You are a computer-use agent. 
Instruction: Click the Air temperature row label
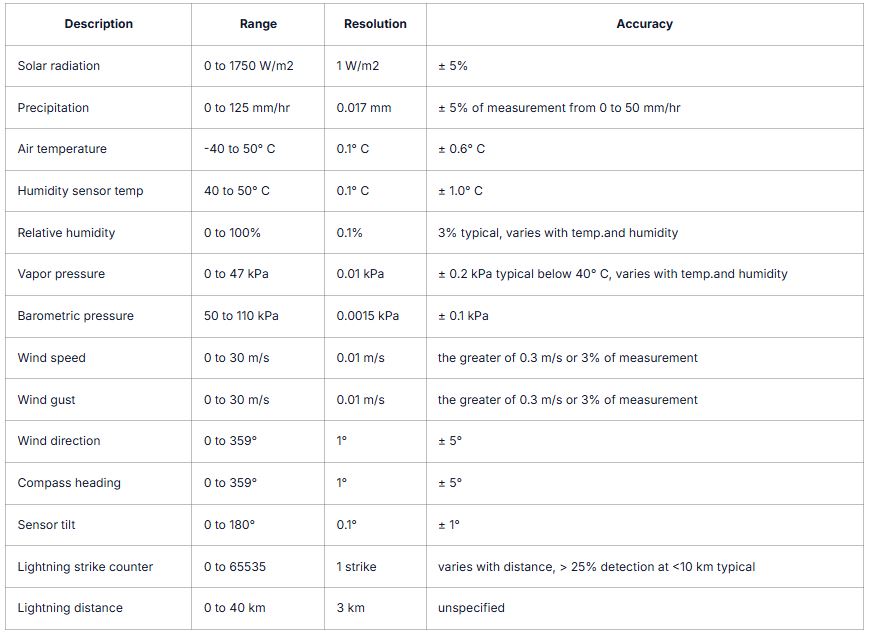tap(62, 149)
